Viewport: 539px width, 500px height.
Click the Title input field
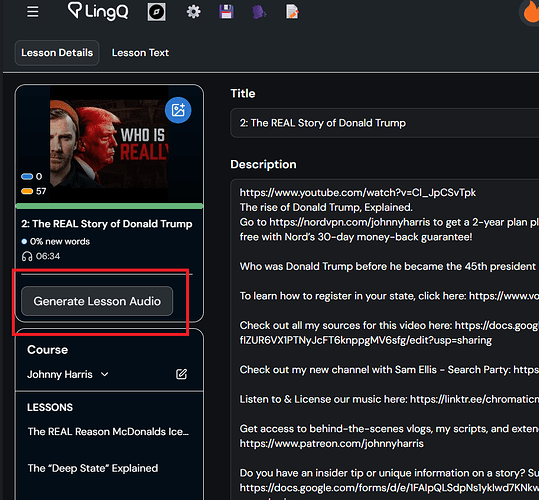pyautogui.click(x=384, y=123)
